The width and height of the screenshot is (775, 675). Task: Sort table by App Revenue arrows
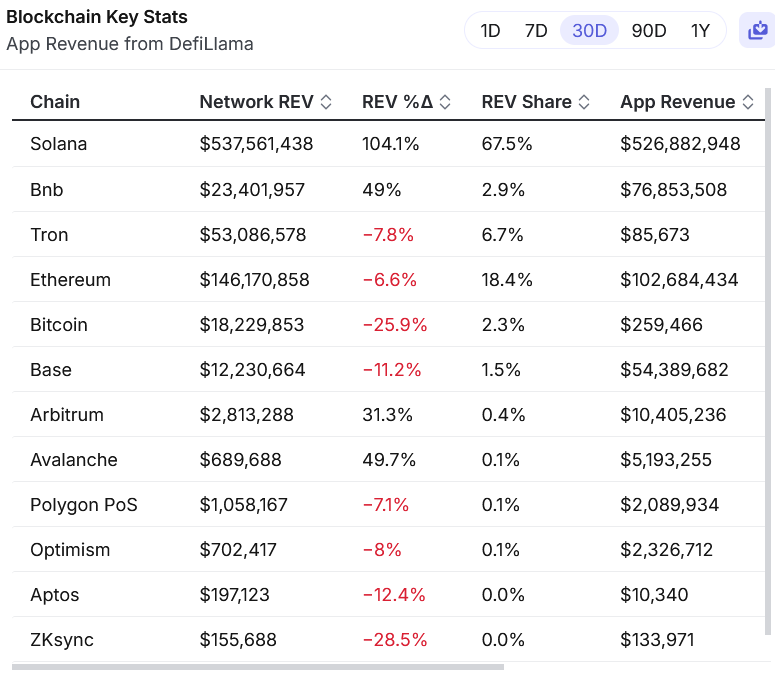(747, 102)
